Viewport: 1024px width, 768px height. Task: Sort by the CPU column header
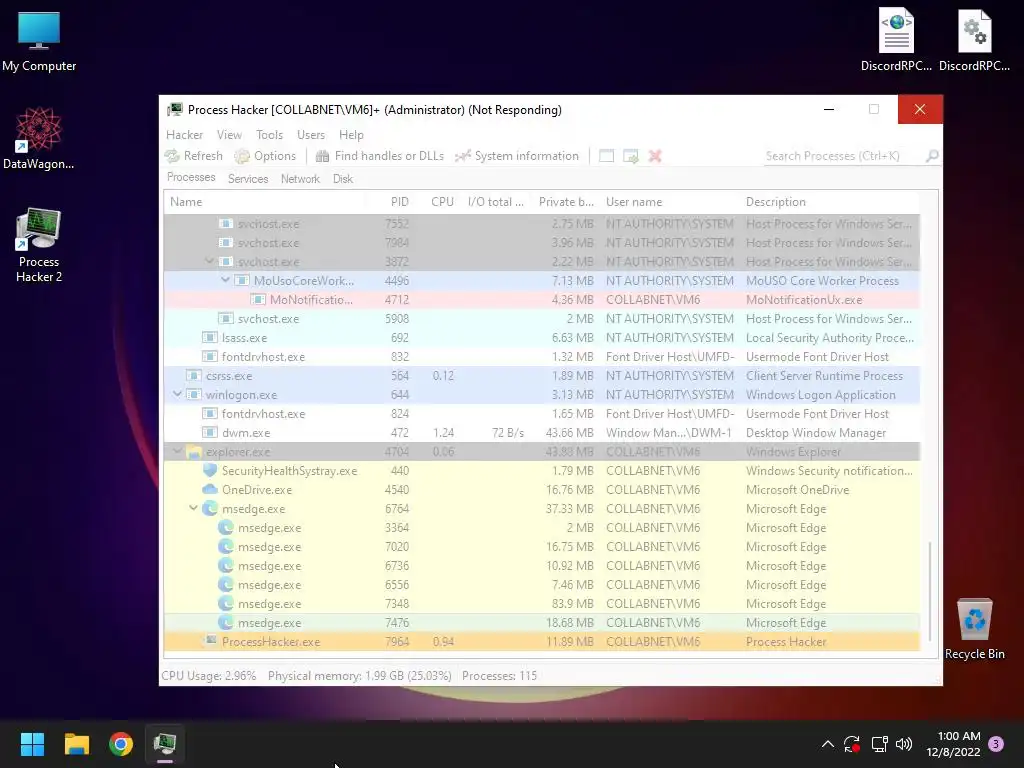point(438,202)
